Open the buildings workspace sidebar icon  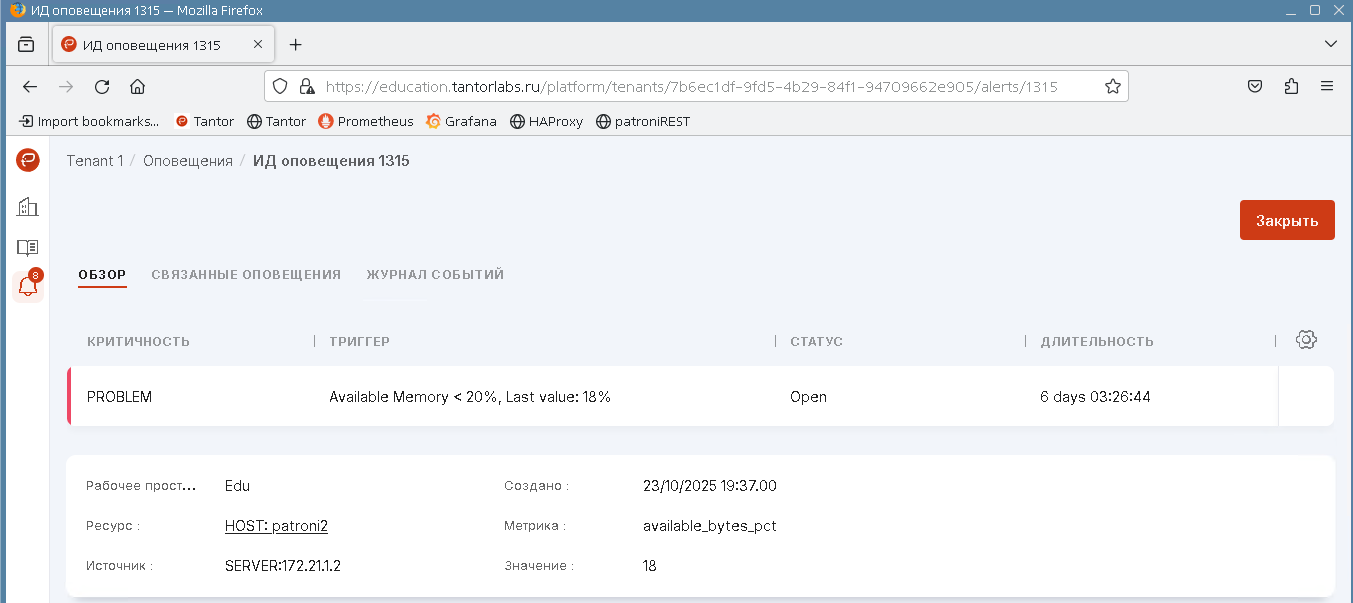[x=27, y=207]
